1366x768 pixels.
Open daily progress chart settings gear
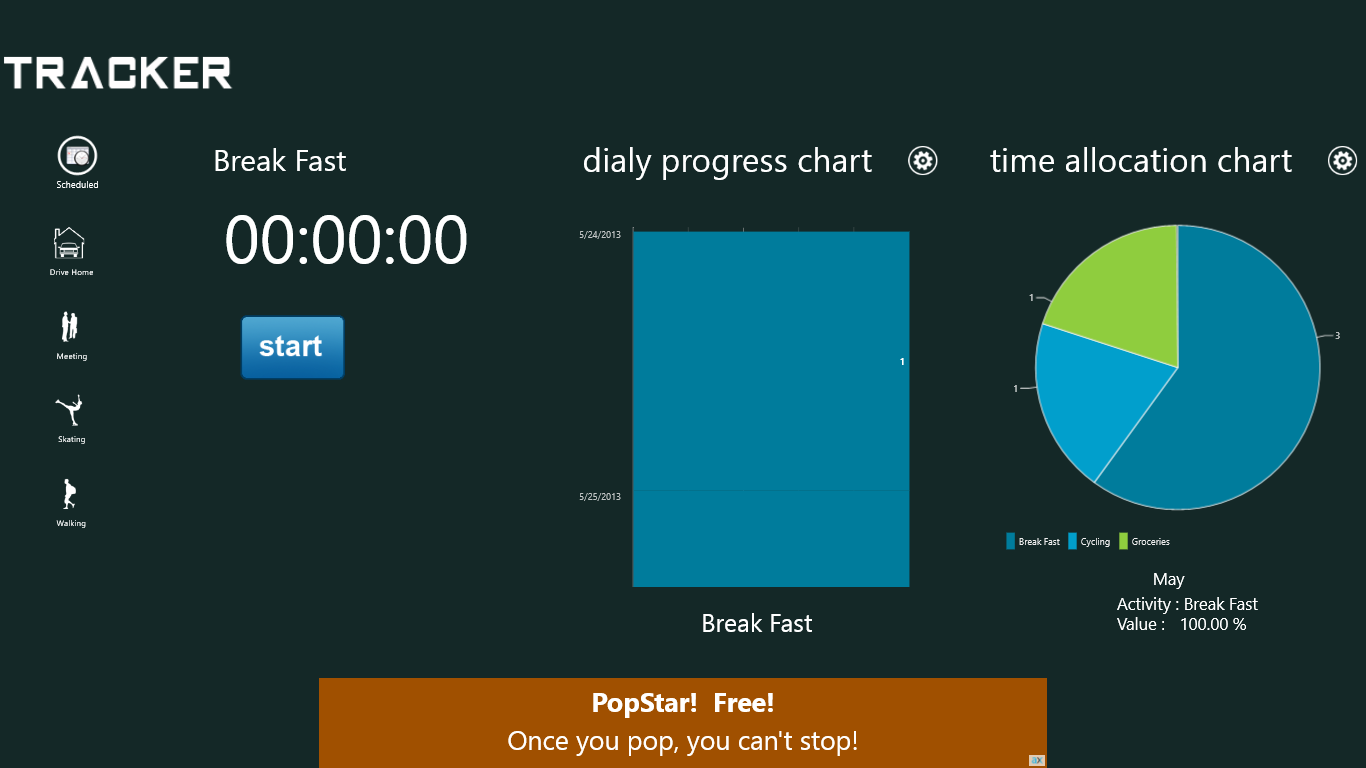pyautogui.click(x=922, y=161)
